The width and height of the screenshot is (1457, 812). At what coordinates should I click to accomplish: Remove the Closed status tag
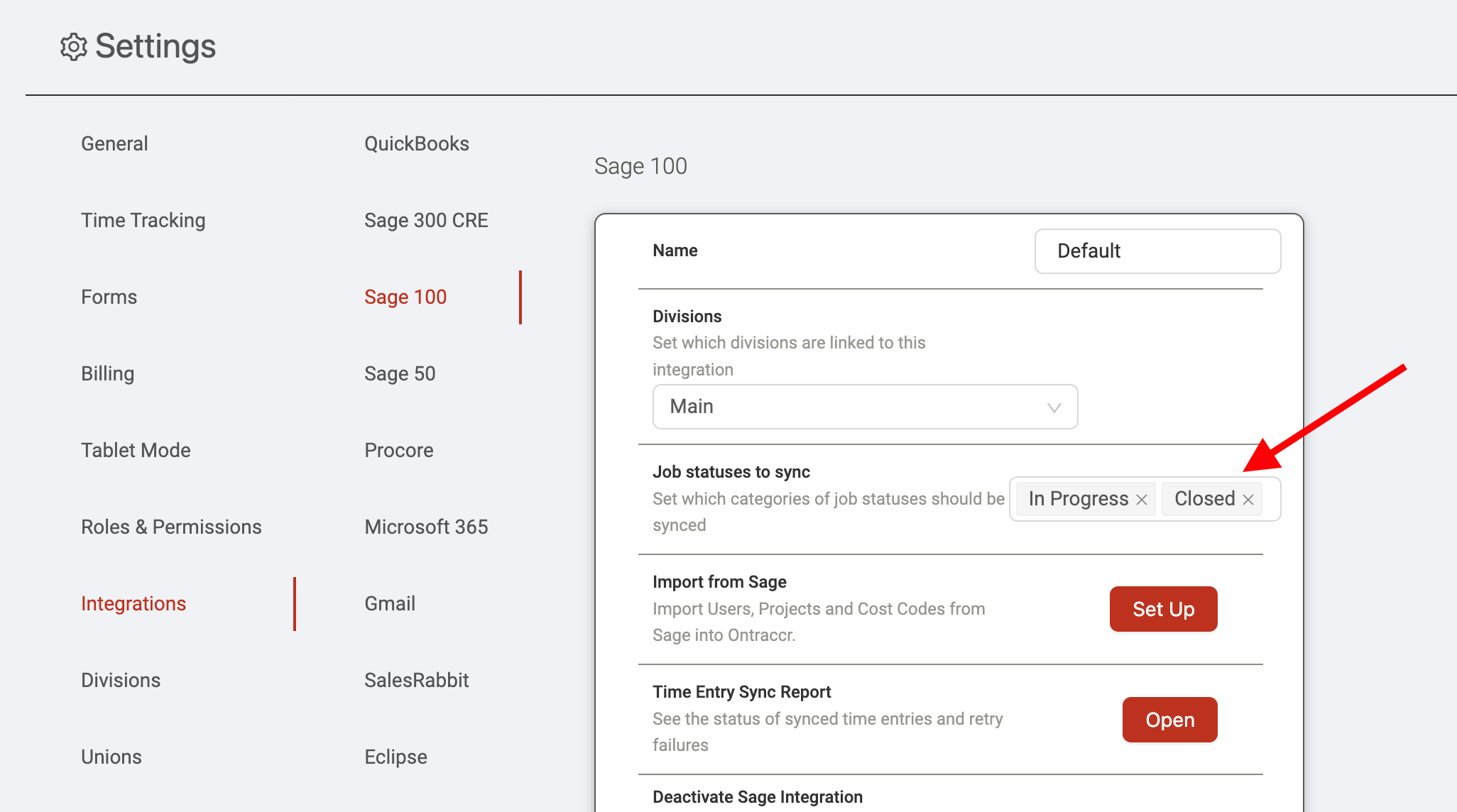click(x=1248, y=500)
